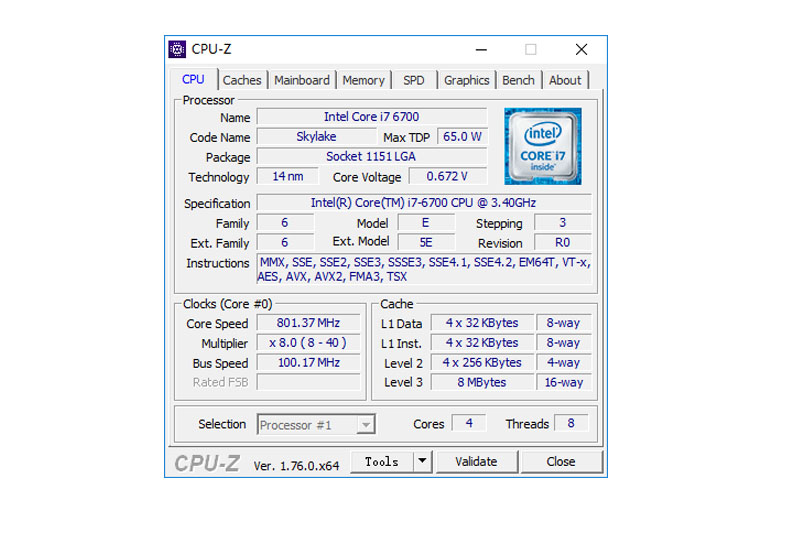Click the Stepping value 3

click(x=562, y=223)
